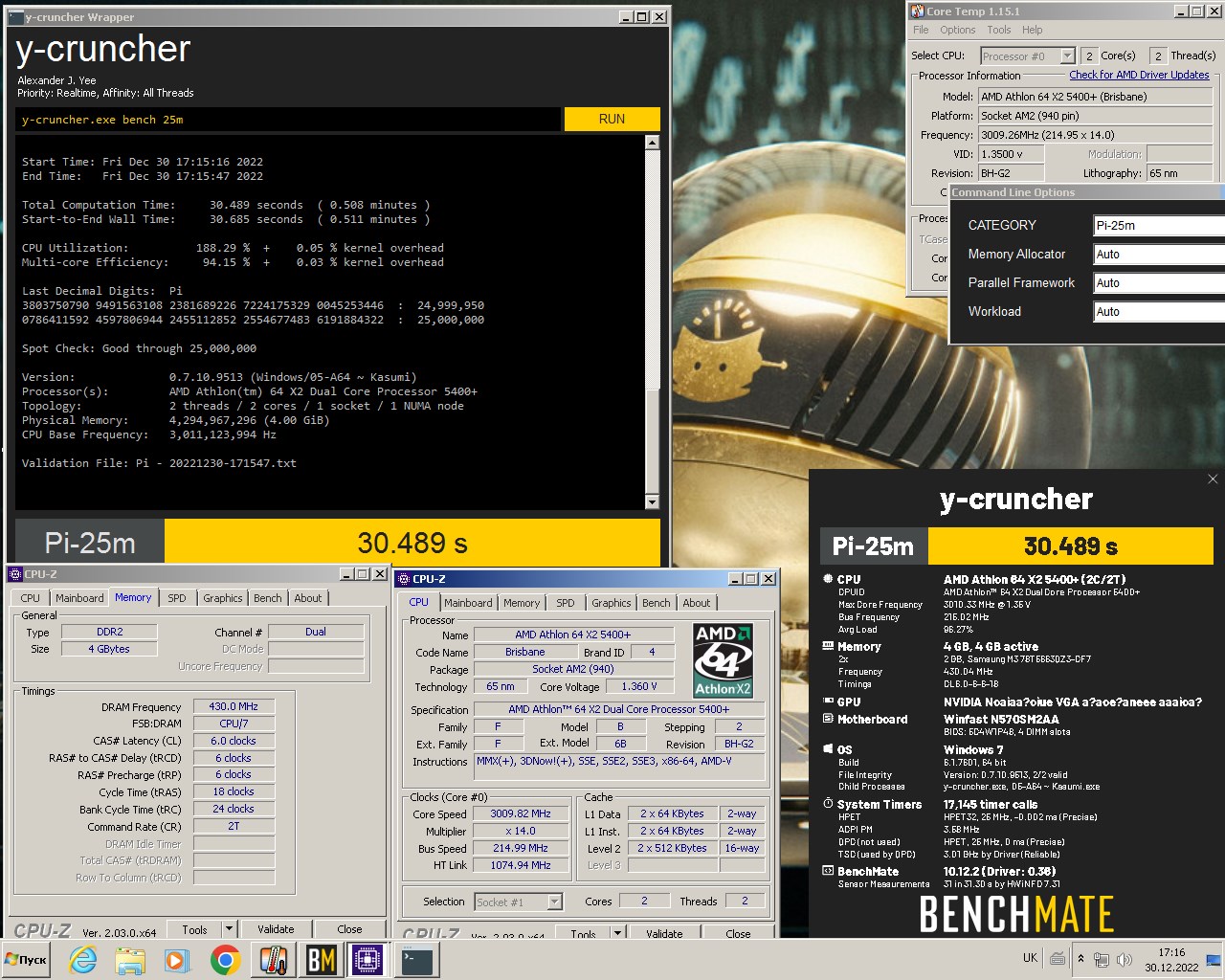Open Graphics tab in Memory CPU-Z window

[x=222, y=598]
